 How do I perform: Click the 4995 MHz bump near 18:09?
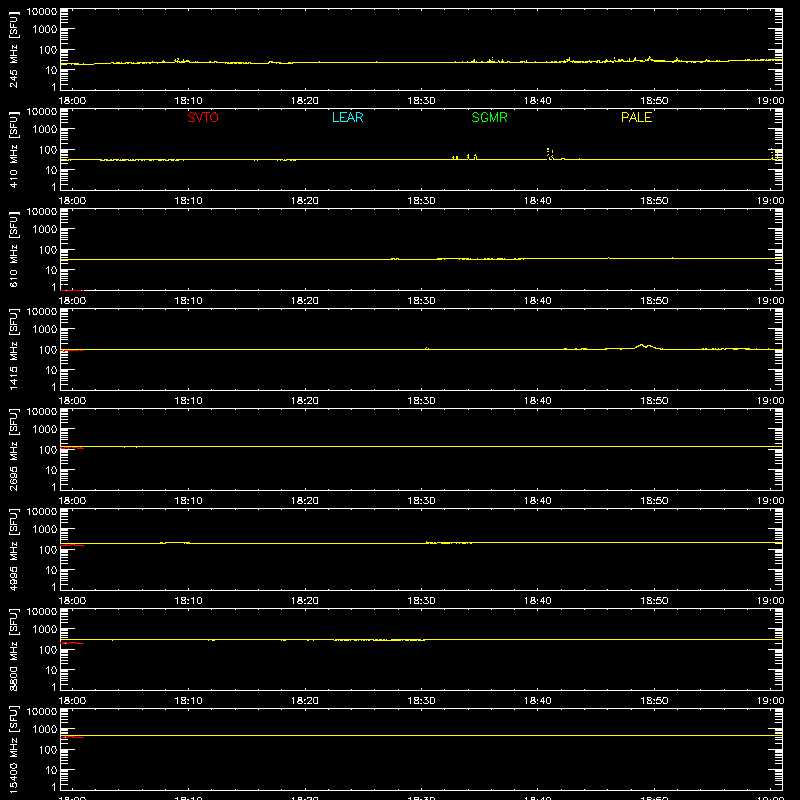point(175,542)
